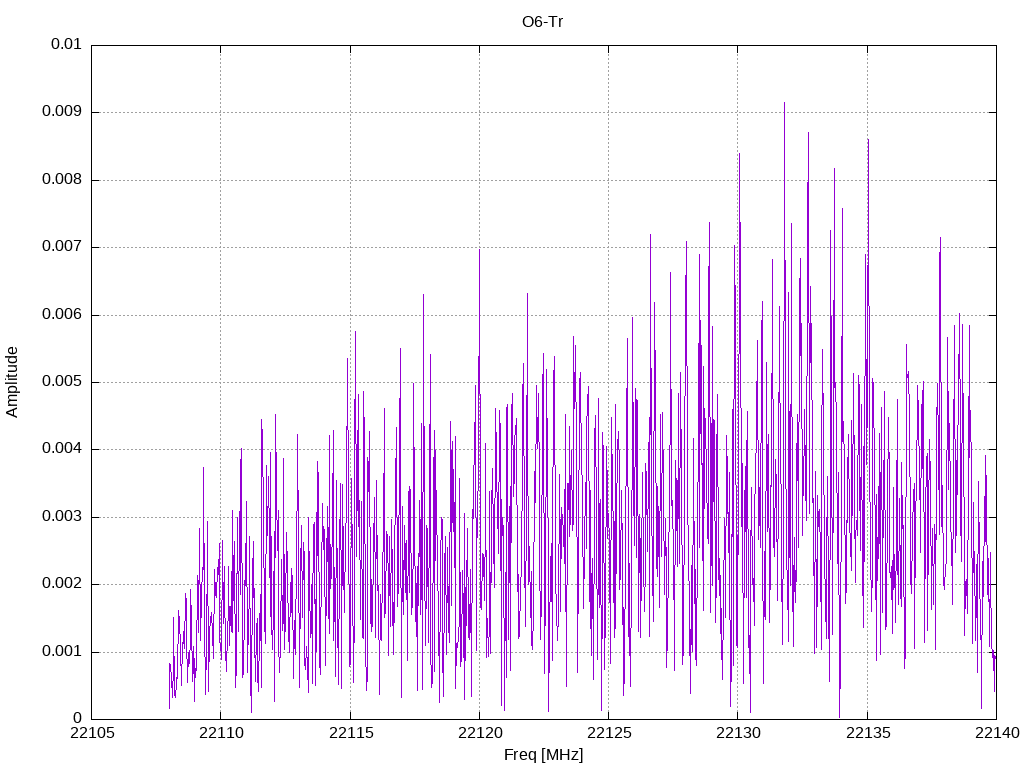Click the 0.007 y-axis tick label
This screenshot has width=1024, height=768.
point(62,246)
